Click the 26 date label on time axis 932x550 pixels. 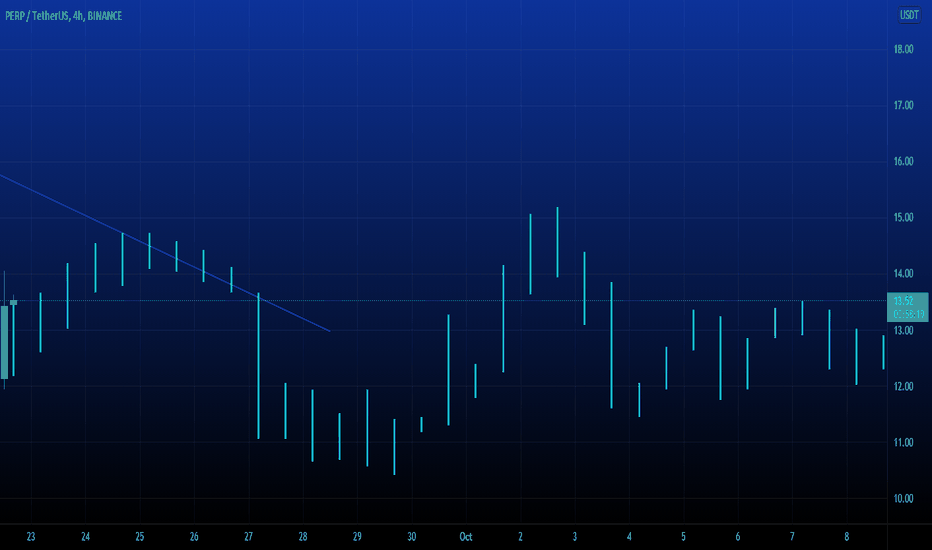click(x=194, y=537)
